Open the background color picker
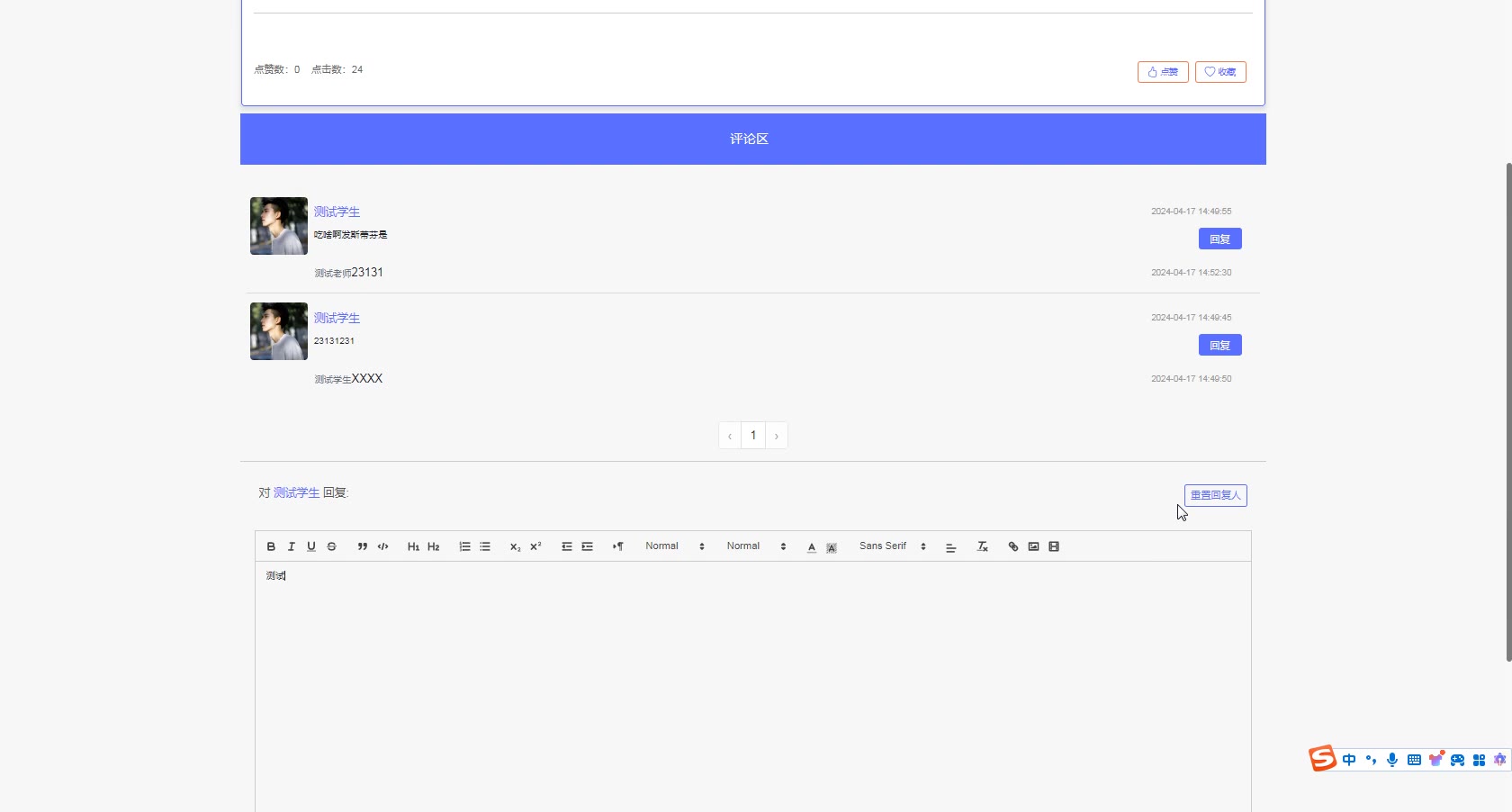The width and height of the screenshot is (1512, 812). [x=832, y=546]
